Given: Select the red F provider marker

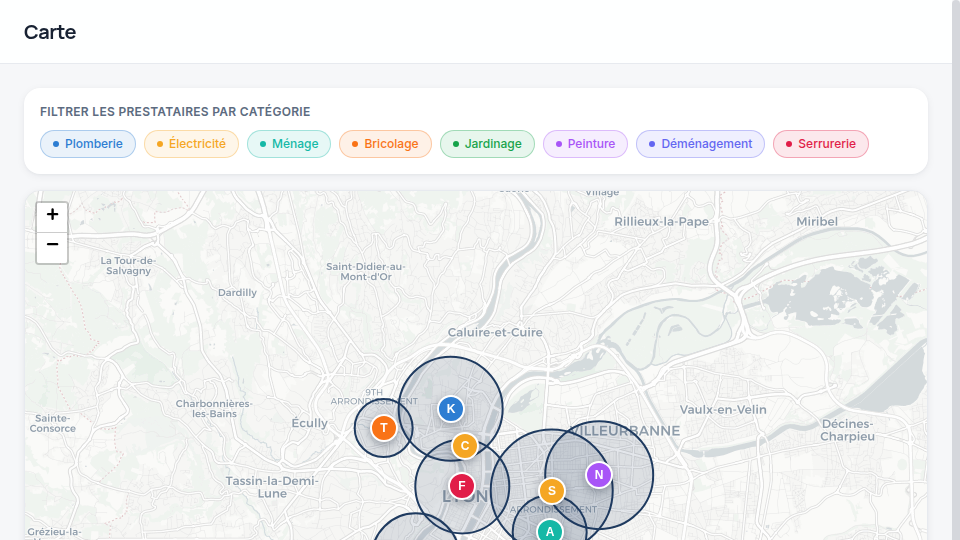Looking at the screenshot, I should click(x=462, y=486).
